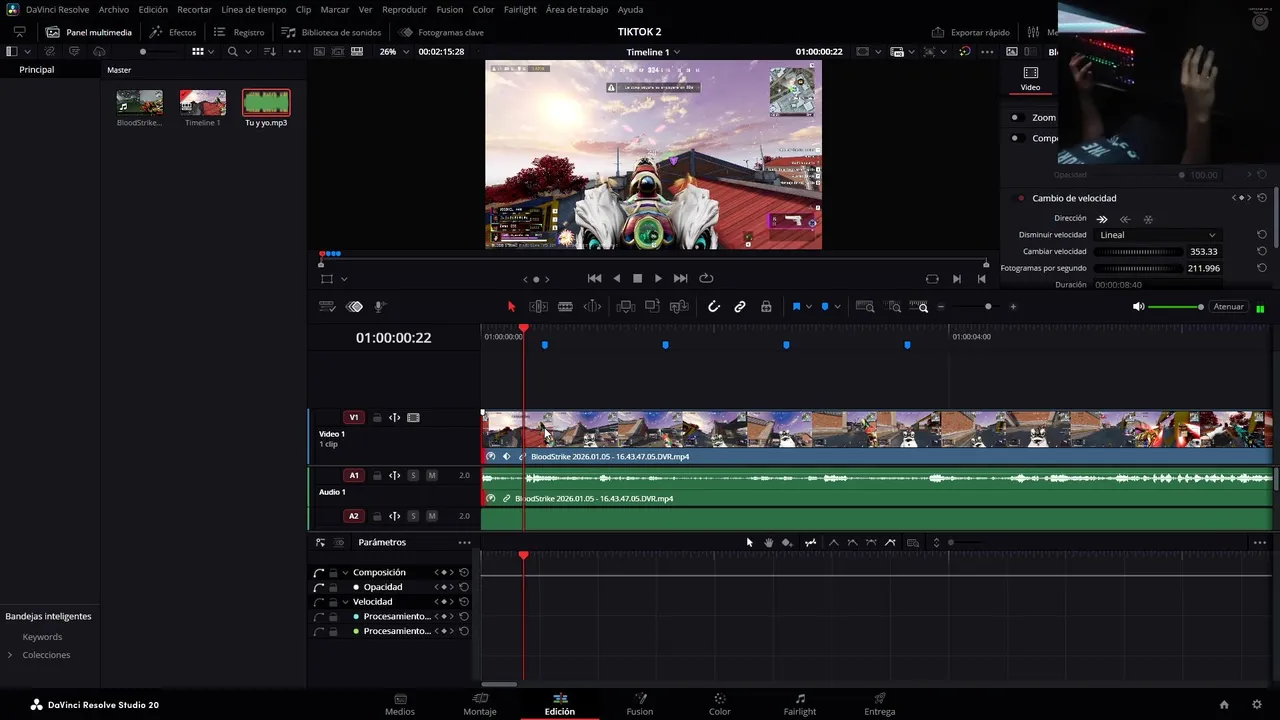
Task: Open the Marker color dropdown arrow
Action: (x=837, y=307)
